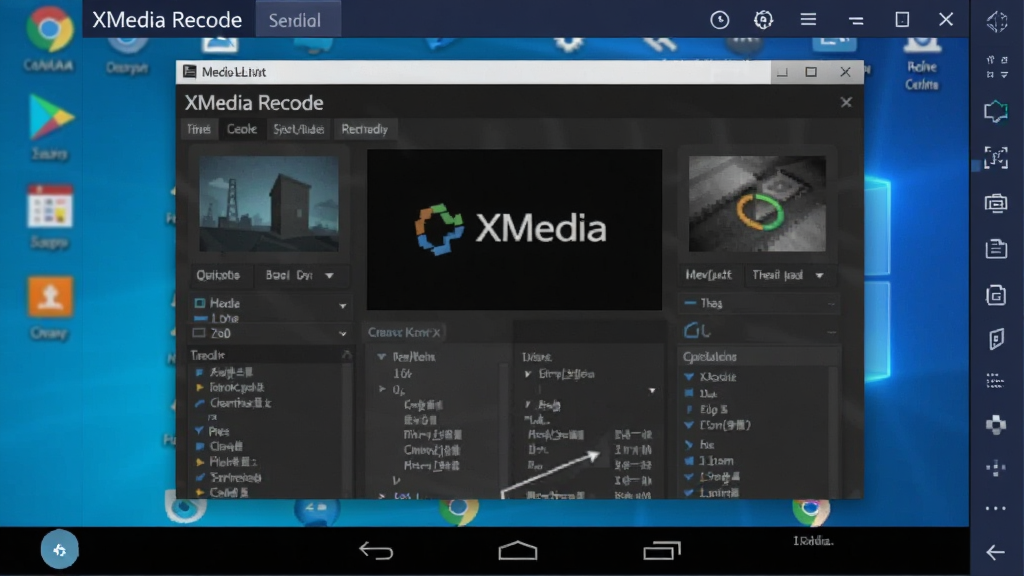Close the XMedia Recode dialog panel
The width and height of the screenshot is (1024, 576).
tap(846, 103)
